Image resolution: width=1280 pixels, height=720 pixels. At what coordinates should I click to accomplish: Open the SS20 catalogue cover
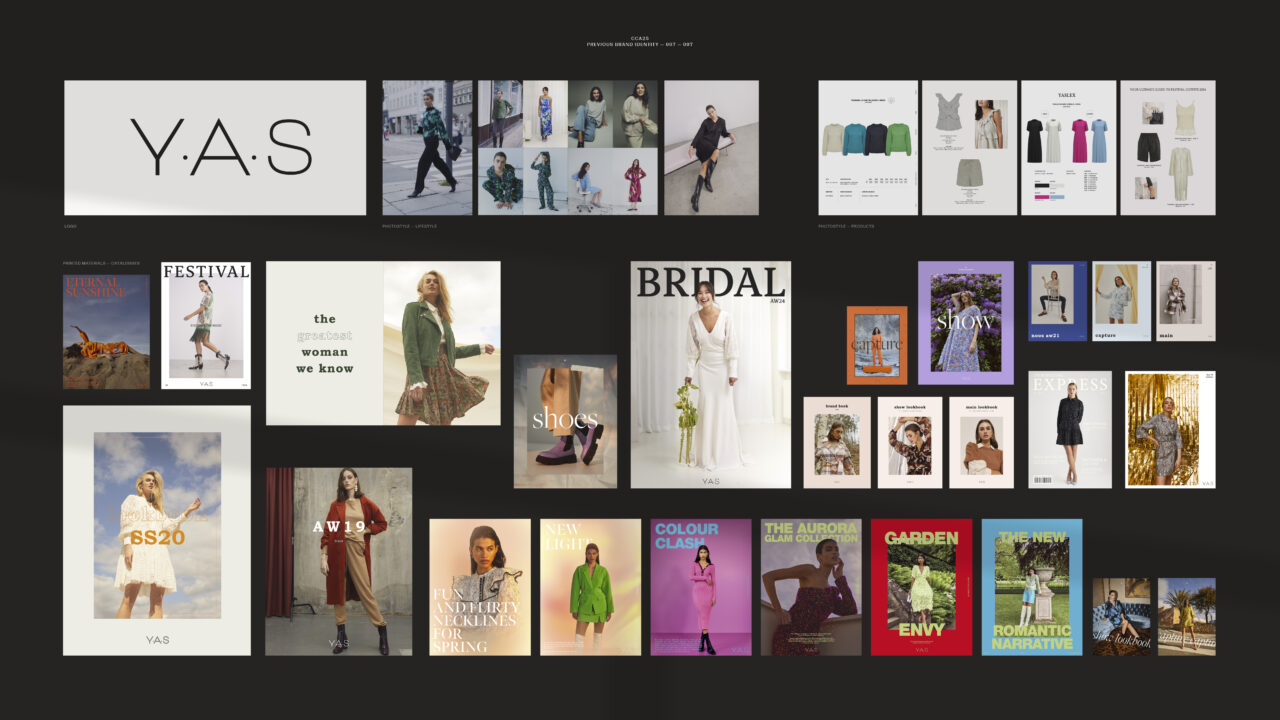pyautogui.click(x=157, y=530)
